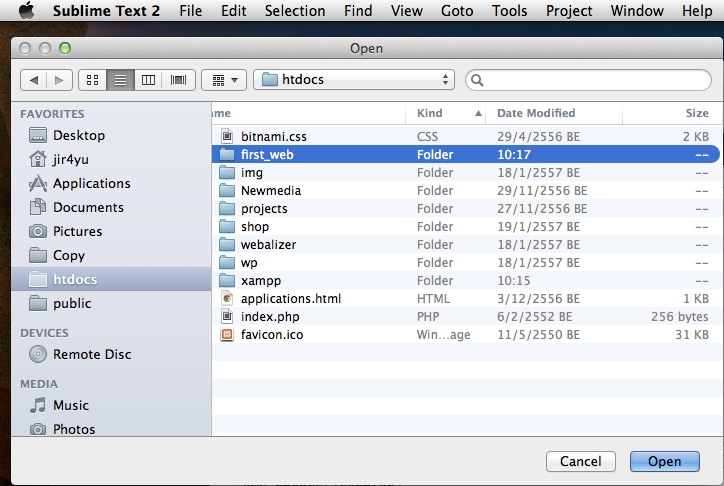The width and height of the screenshot is (724, 486).
Task: Select Photos under Media
Action: [x=111, y=429]
